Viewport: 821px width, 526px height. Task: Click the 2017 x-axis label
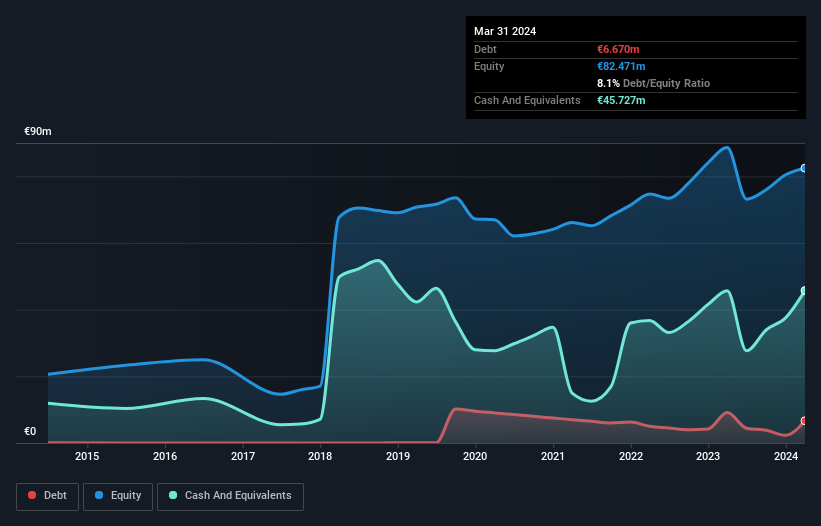pos(243,456)
